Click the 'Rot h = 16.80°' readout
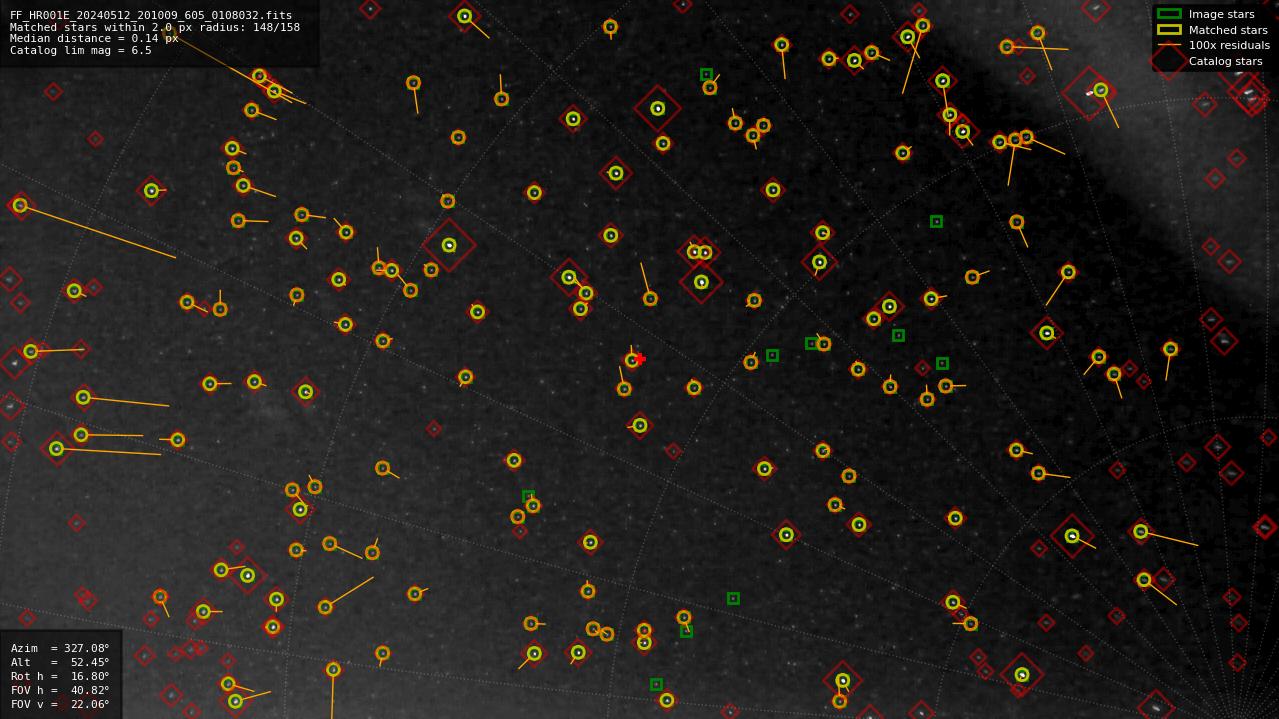Image resolution: width=1279 pixels, height=719 pixels. [60, 676]
